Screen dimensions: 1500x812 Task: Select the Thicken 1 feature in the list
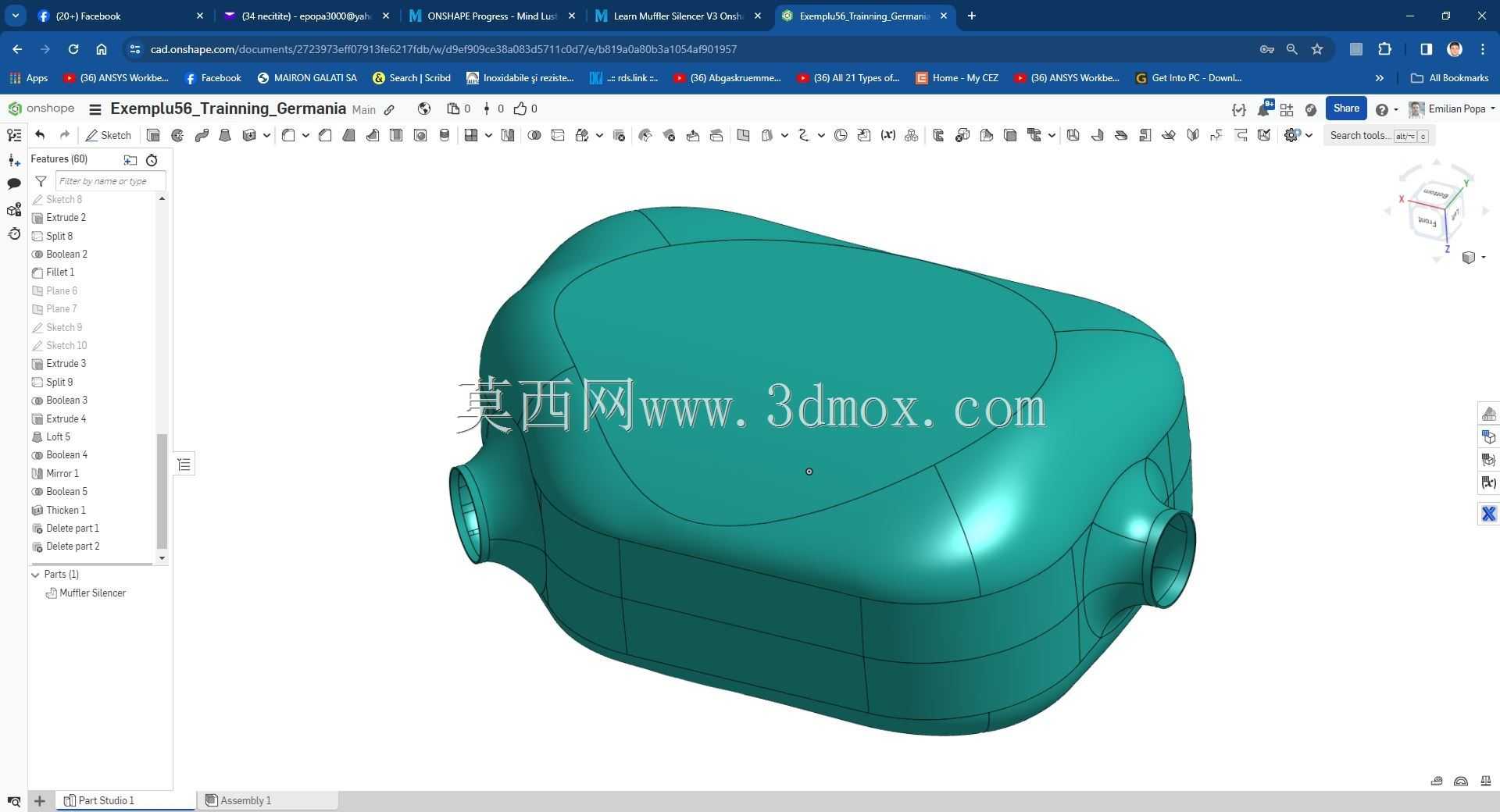pyautogui.click(x=66, y=511)
